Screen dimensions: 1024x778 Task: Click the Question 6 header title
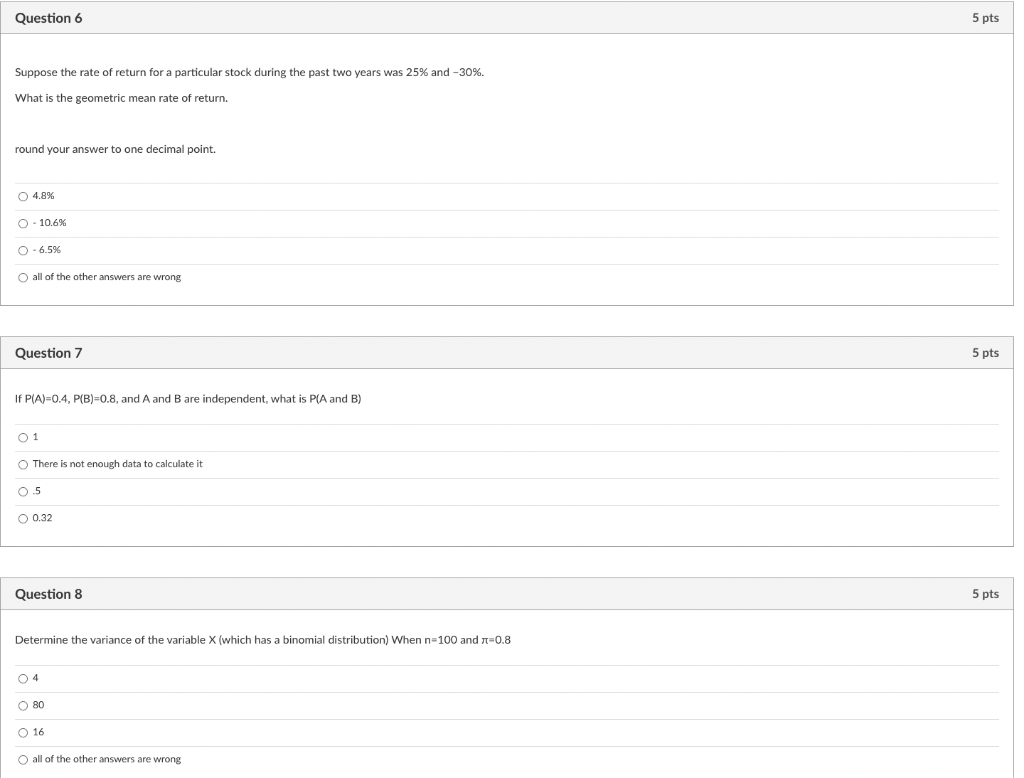48,18
